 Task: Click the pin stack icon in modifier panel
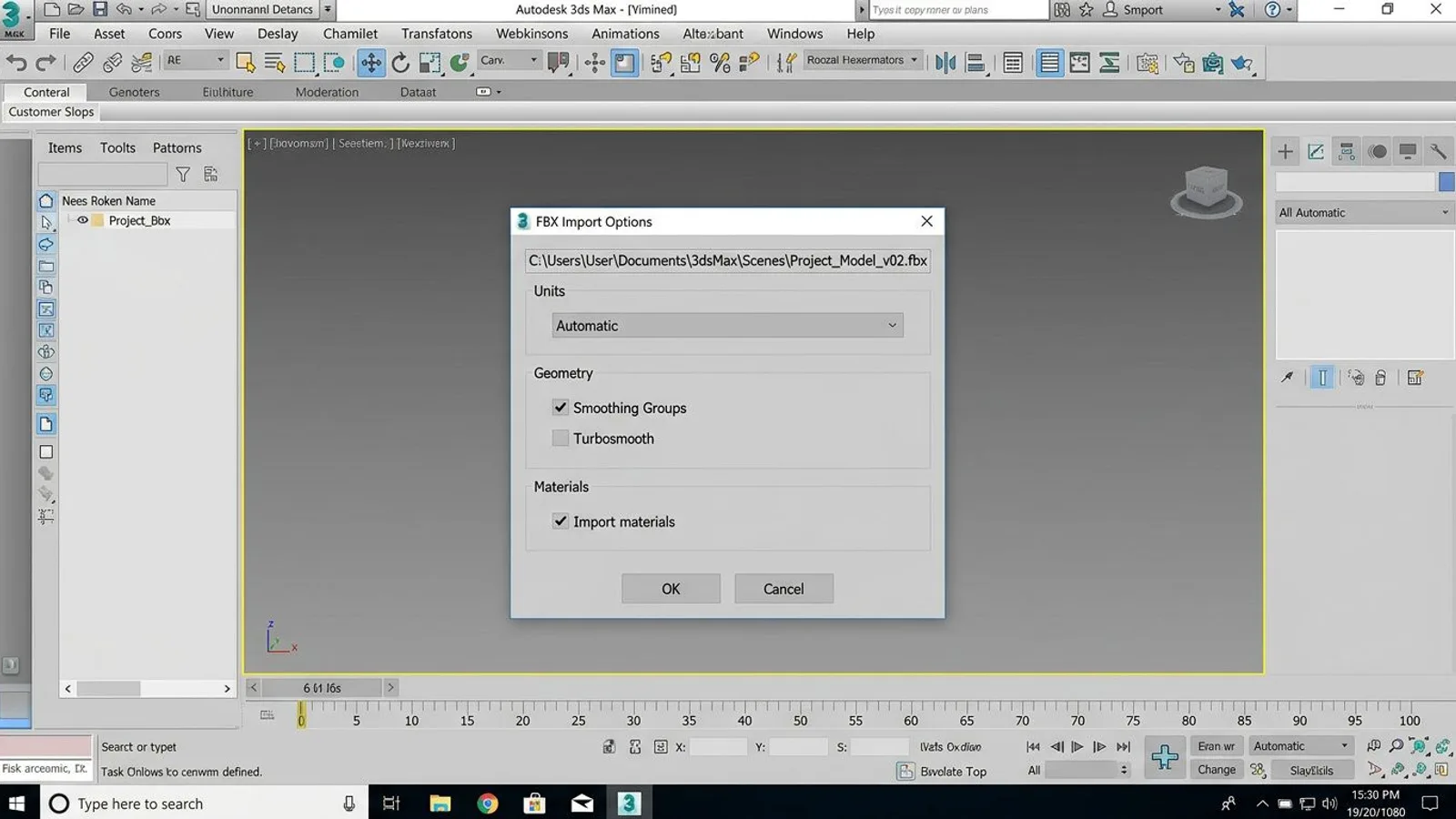[x=1287, y=378]
